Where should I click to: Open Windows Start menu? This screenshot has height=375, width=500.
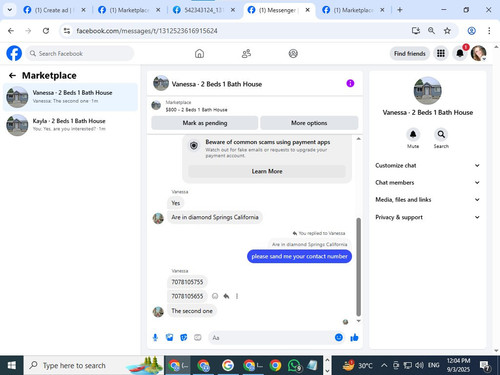pyautogui.click(x=11, y=365)
